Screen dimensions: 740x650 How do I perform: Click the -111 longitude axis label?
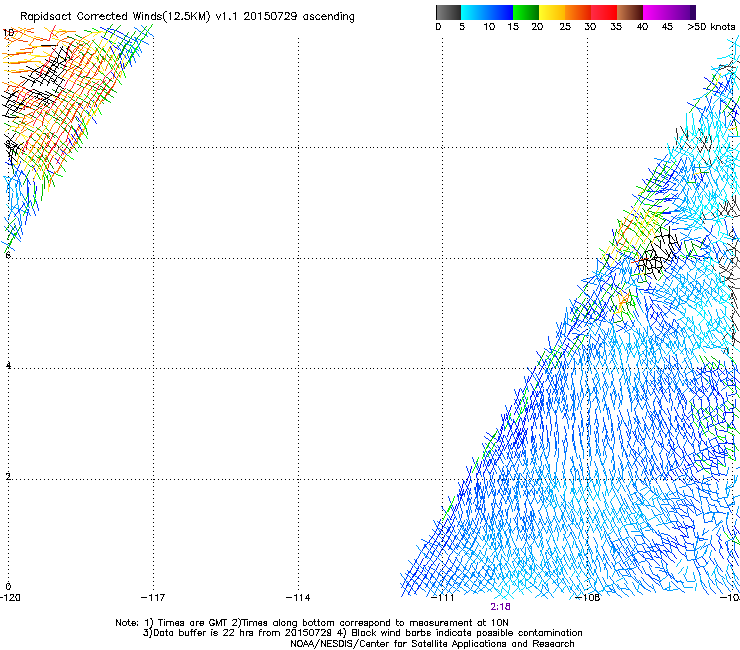[442, 598]
